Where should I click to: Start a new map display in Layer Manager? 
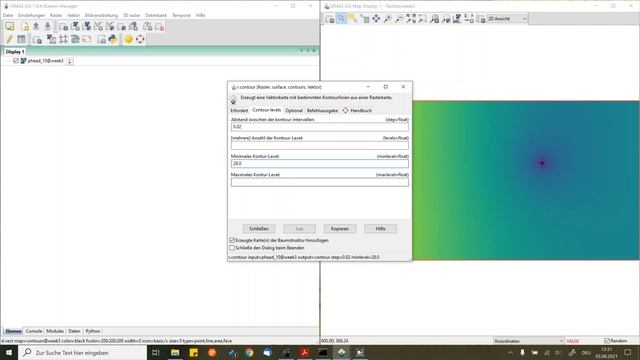[x=10, y=27]
